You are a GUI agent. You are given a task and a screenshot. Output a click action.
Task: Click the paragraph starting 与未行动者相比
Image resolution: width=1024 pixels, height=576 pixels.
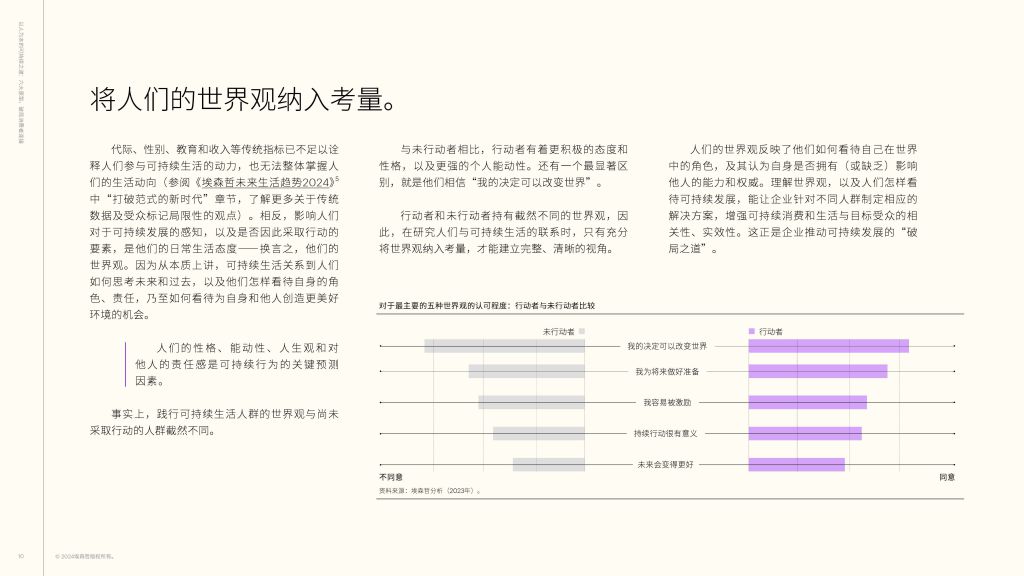click(504, 166)
